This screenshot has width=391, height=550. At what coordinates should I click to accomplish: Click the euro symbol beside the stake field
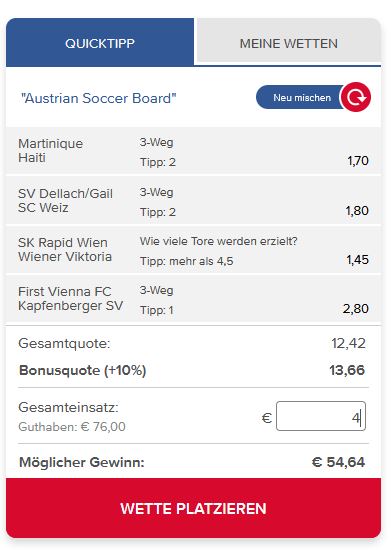tap(267, 418)
